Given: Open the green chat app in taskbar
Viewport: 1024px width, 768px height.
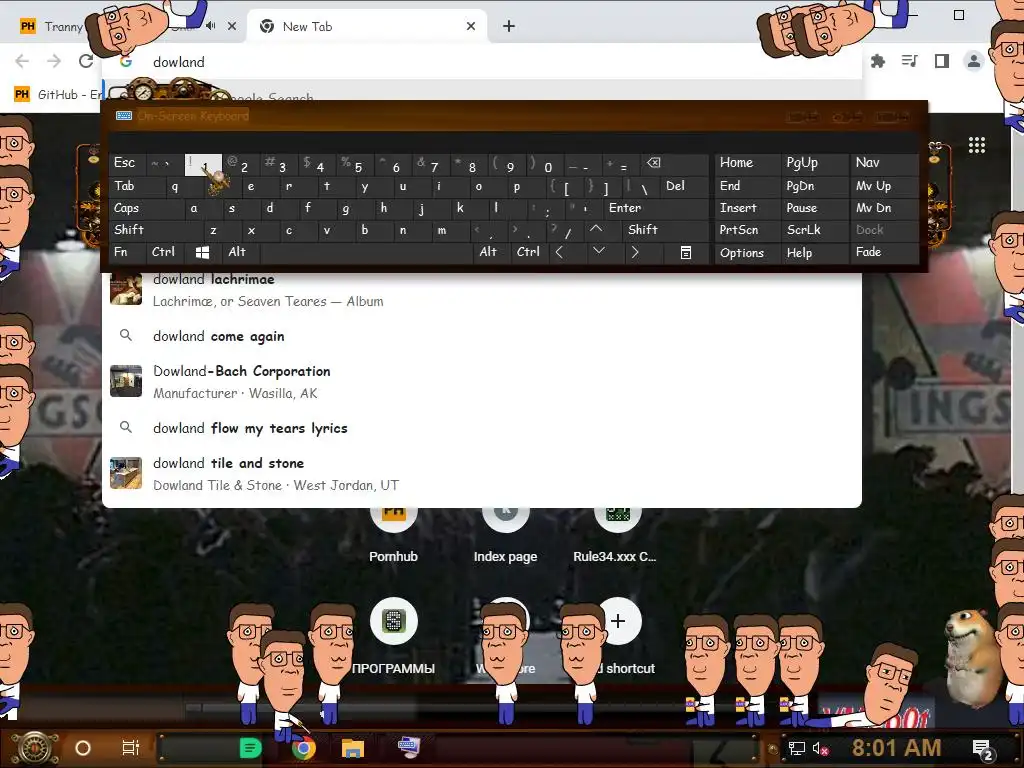Looking at the screenshot, I should tap(250, 748).
